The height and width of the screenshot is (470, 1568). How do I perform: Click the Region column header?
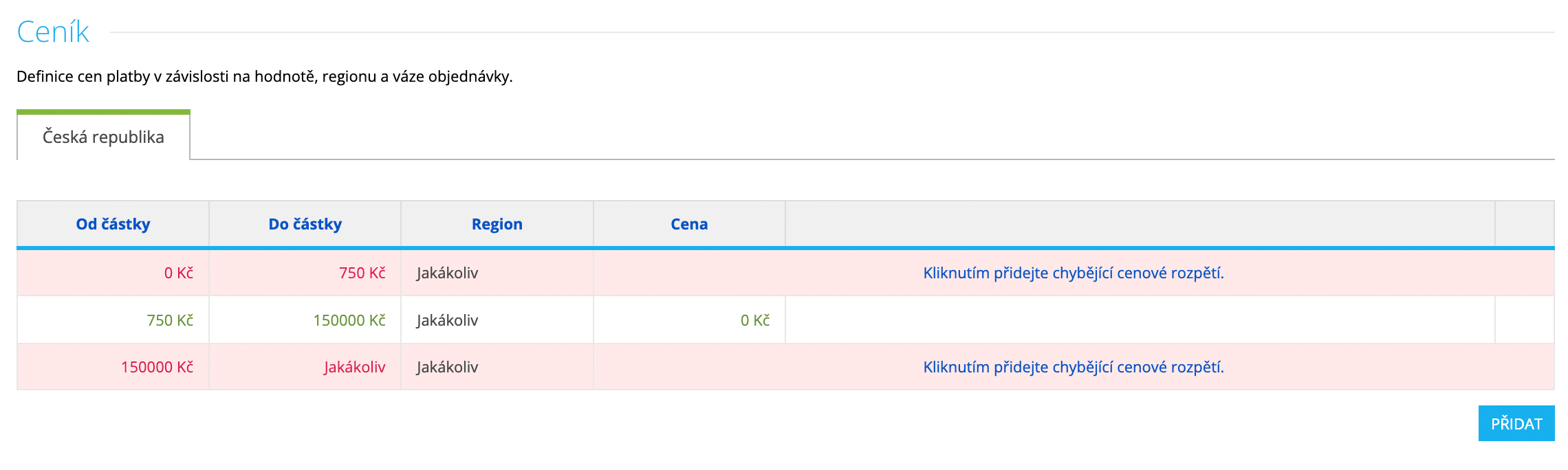(x=497, y=224)
